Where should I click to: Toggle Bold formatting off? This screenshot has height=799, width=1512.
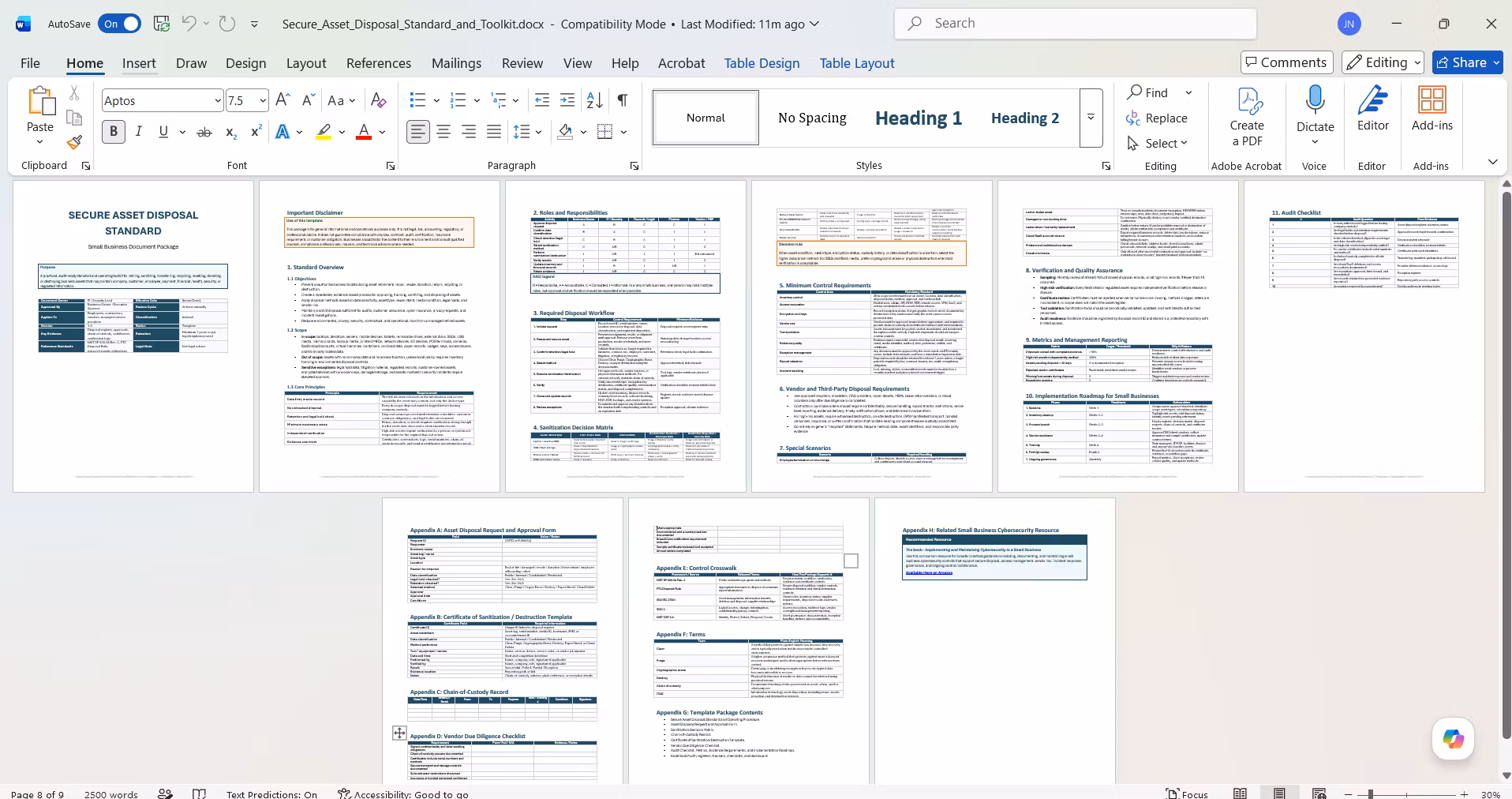tap(114, 132)
